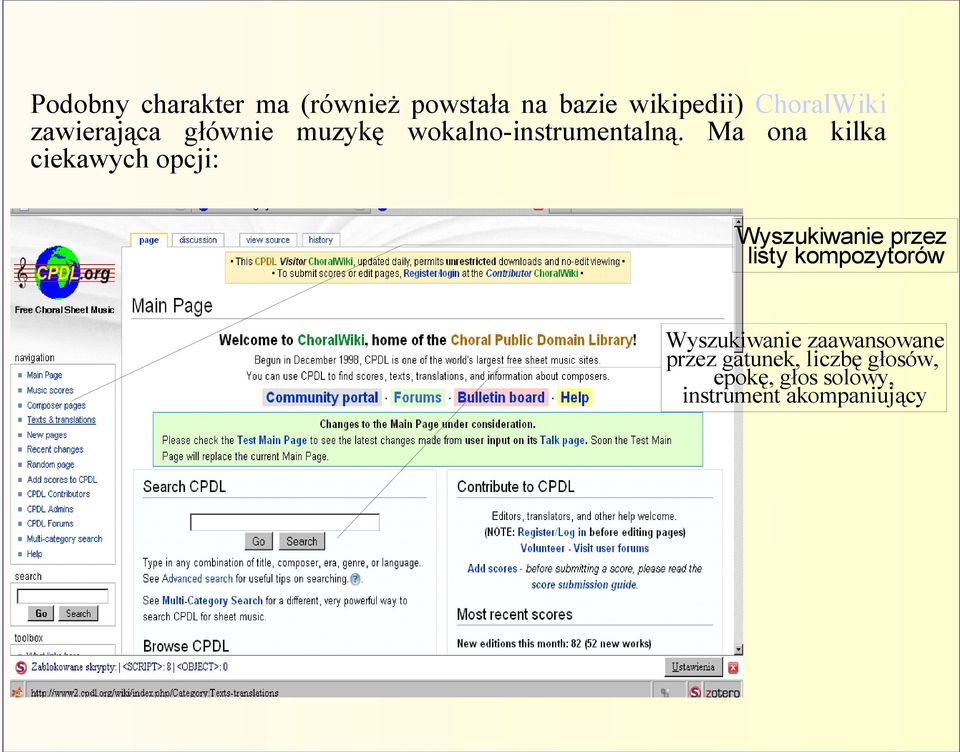Open 'Multi-Category Search' link in Search CPDL section
The height and width of the screenshot is (752, 960).
(x=212, y=601)
